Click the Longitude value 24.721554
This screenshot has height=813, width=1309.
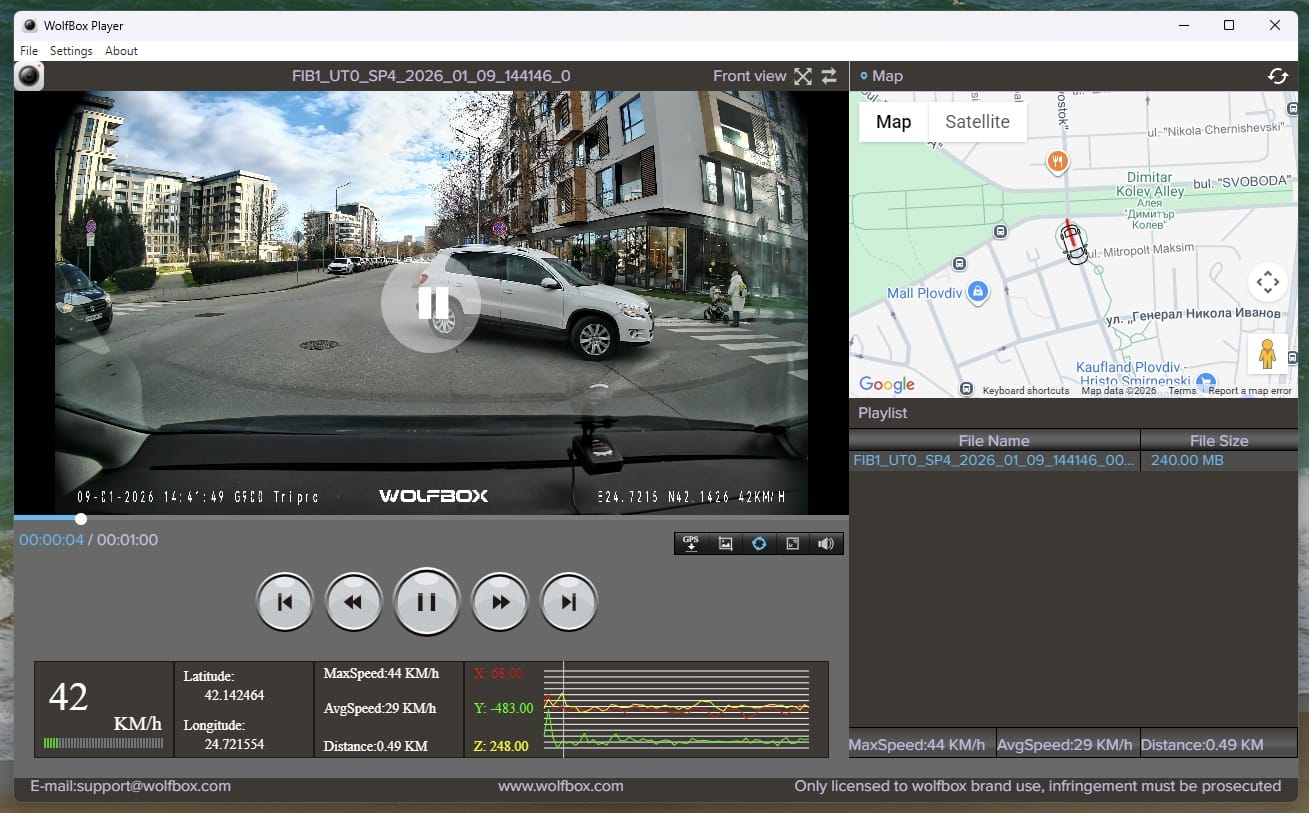point(234,744)
